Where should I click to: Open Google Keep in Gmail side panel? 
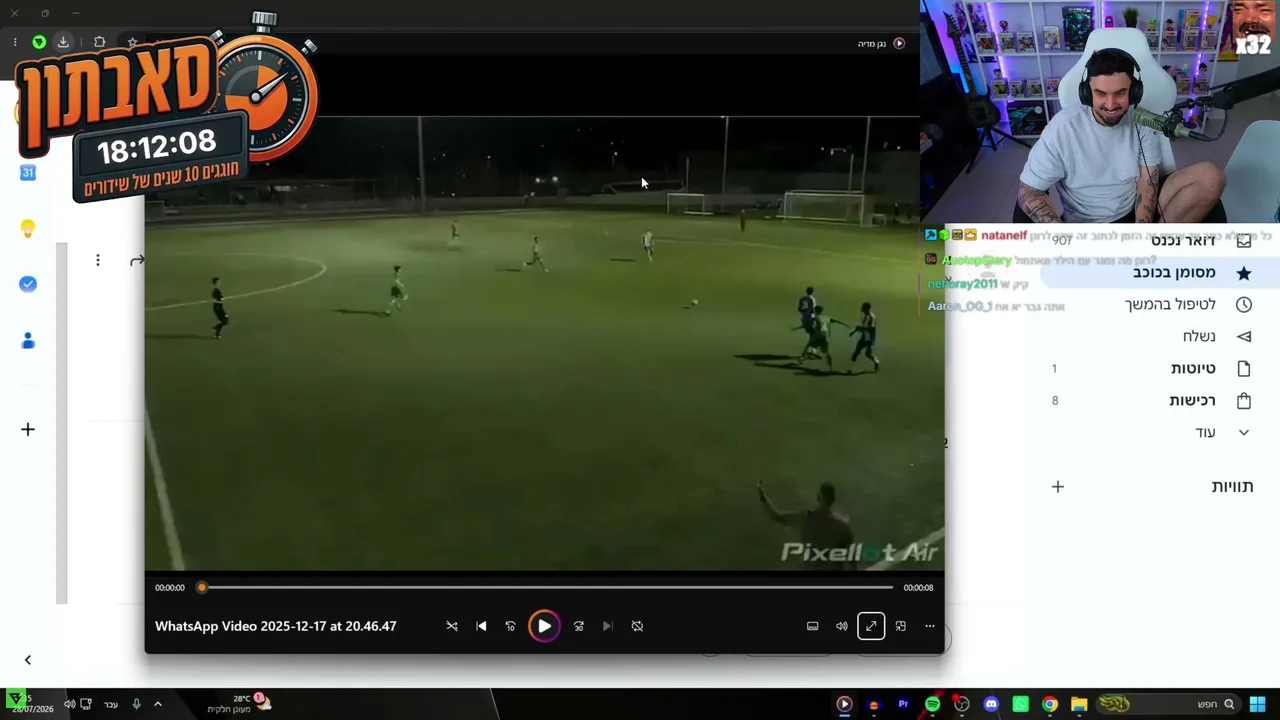28,229
